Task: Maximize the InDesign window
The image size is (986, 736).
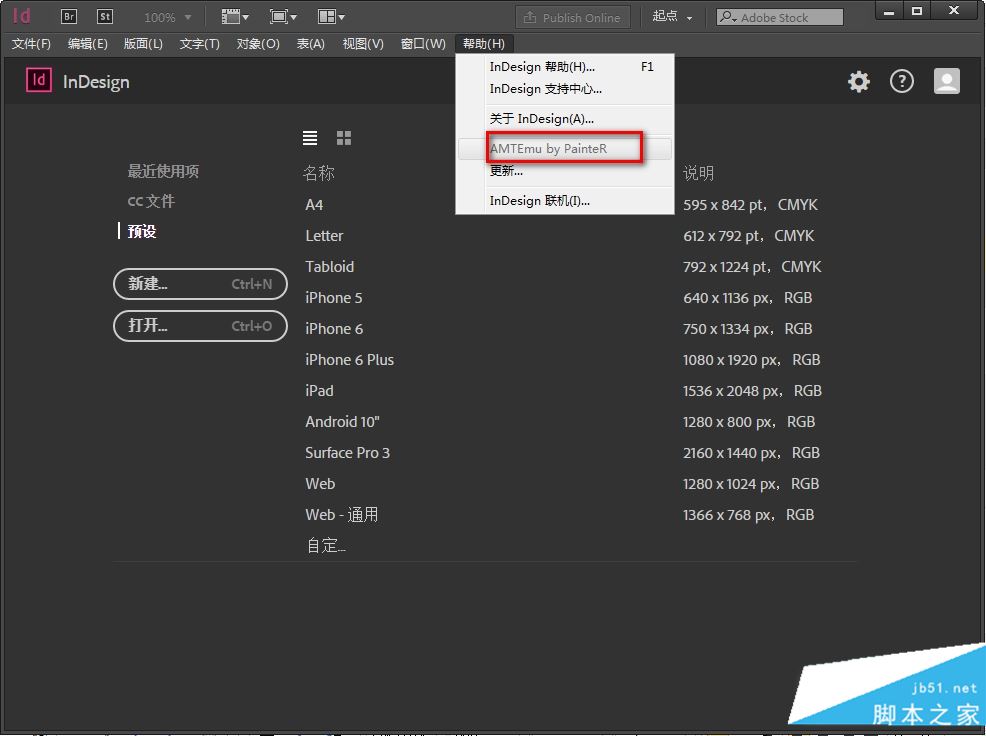Action: pos(917,11)
